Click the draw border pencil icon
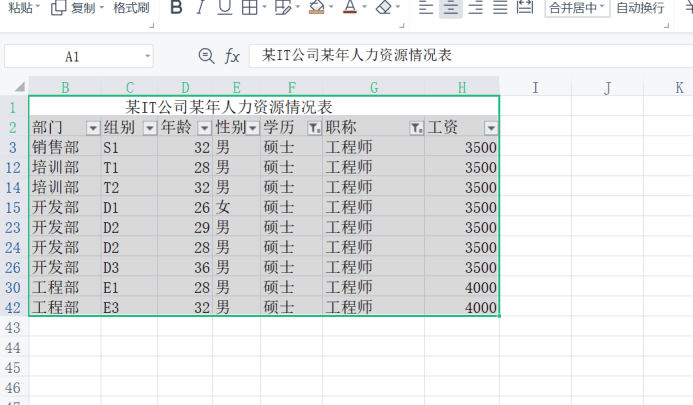The height and width of the screenshot is (405, 693). (x=283, y=7)
